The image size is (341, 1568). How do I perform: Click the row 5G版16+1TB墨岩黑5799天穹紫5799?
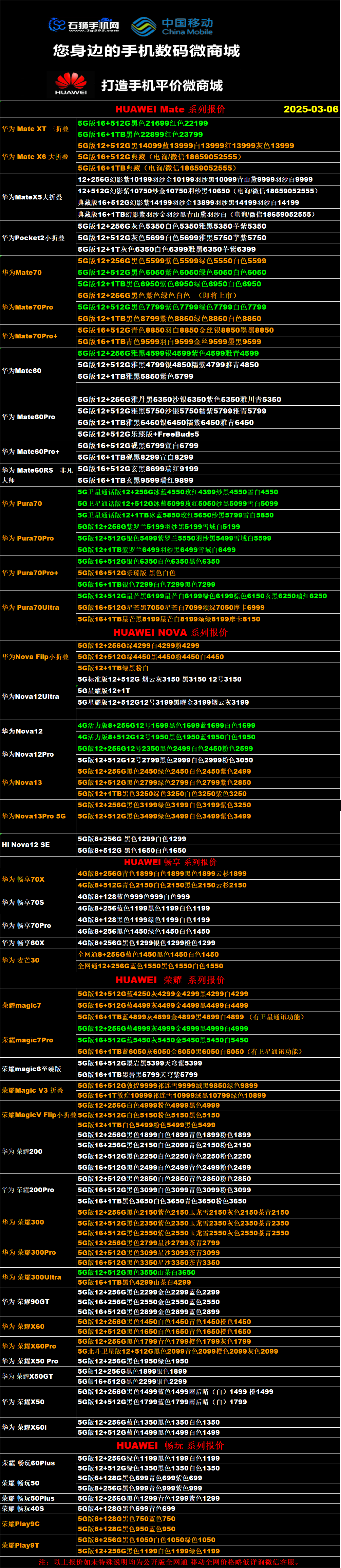[x=208, y=1075]
